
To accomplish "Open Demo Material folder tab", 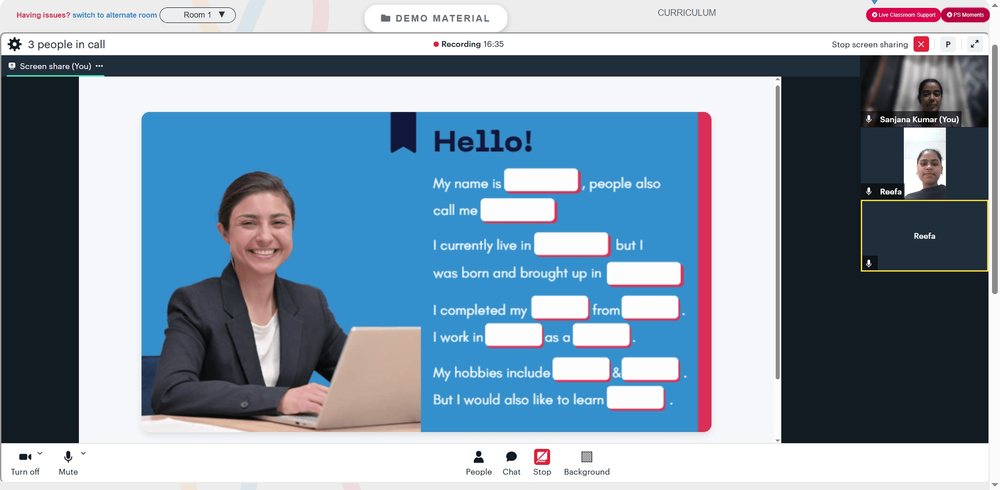I will [436, 19].
